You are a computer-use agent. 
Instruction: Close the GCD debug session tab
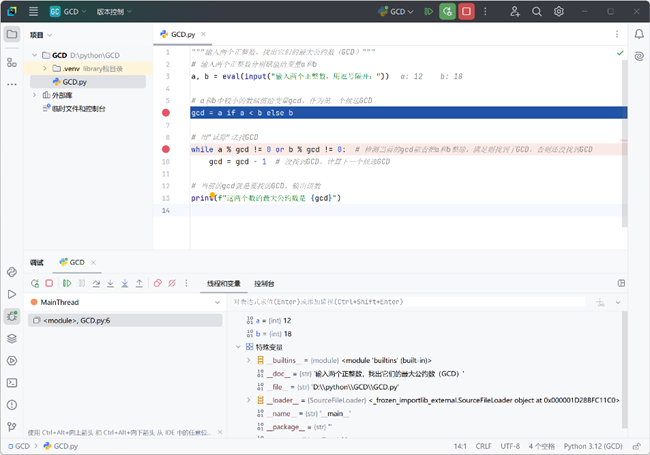[93, 262]
